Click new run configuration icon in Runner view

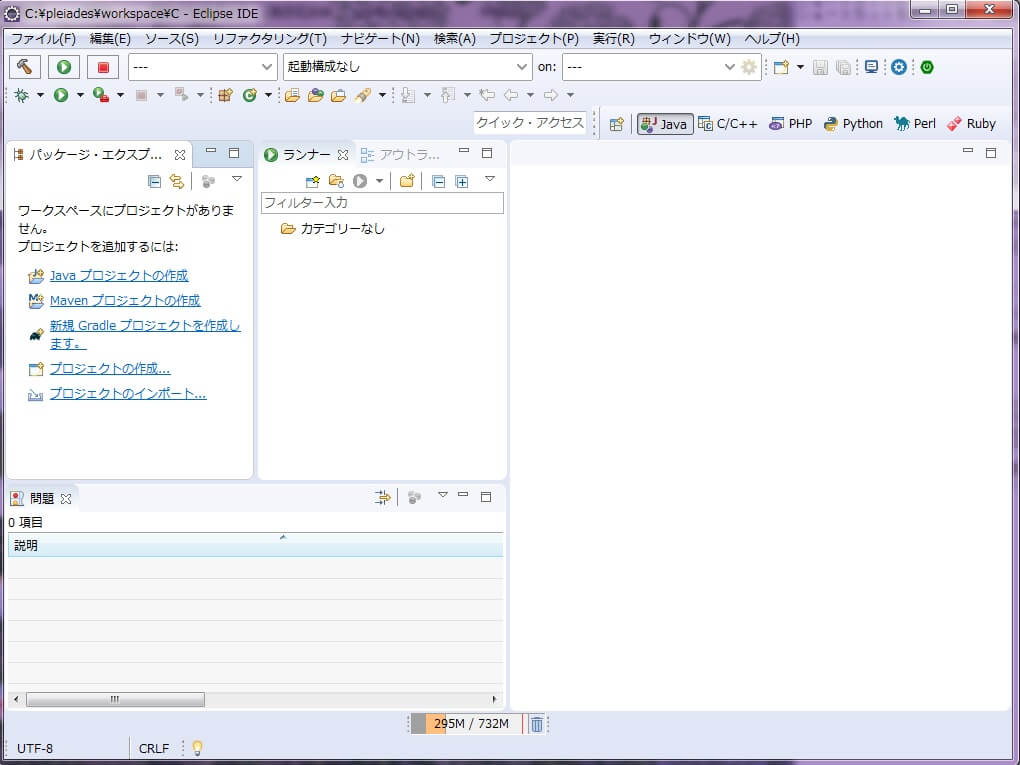tap(313, 181)
